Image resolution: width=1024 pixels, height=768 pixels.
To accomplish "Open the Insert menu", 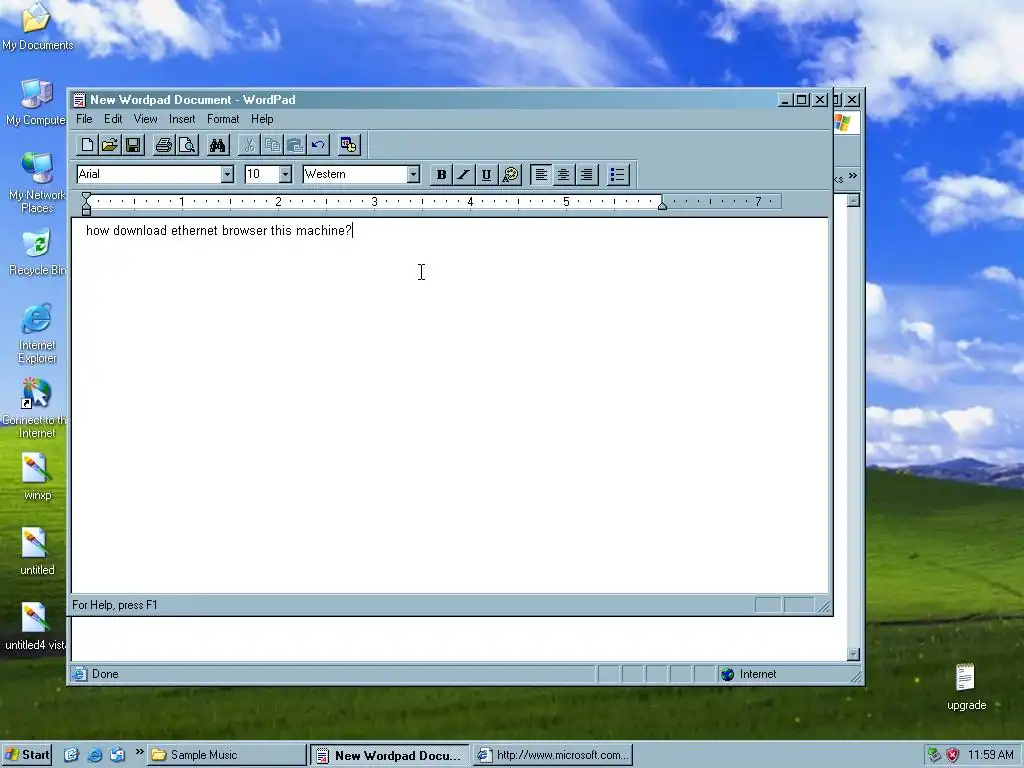I will click(182, 119).
